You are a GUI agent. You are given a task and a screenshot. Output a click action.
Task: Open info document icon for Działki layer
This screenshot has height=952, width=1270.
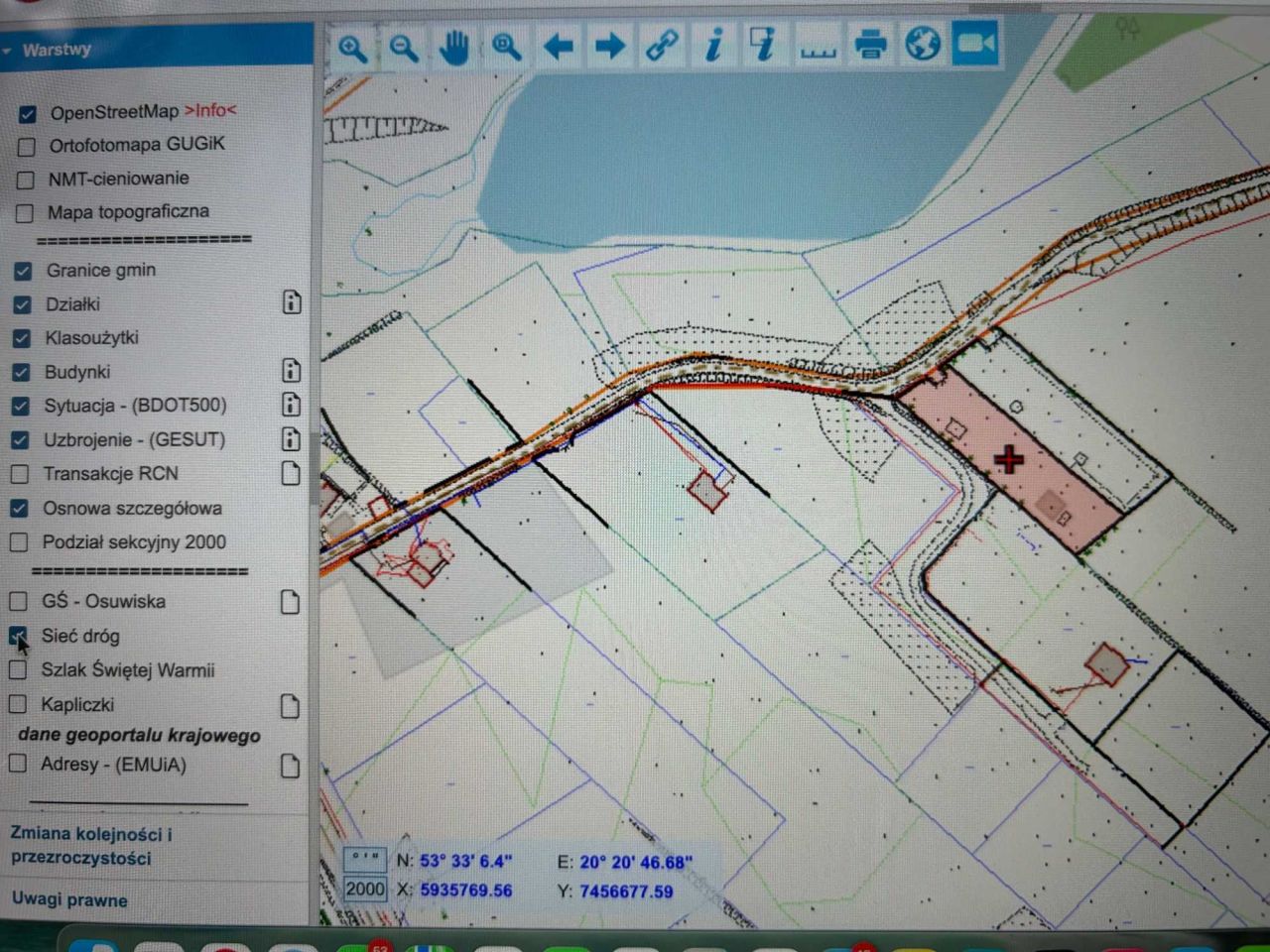pyautogui.click(x=292, y=302)
